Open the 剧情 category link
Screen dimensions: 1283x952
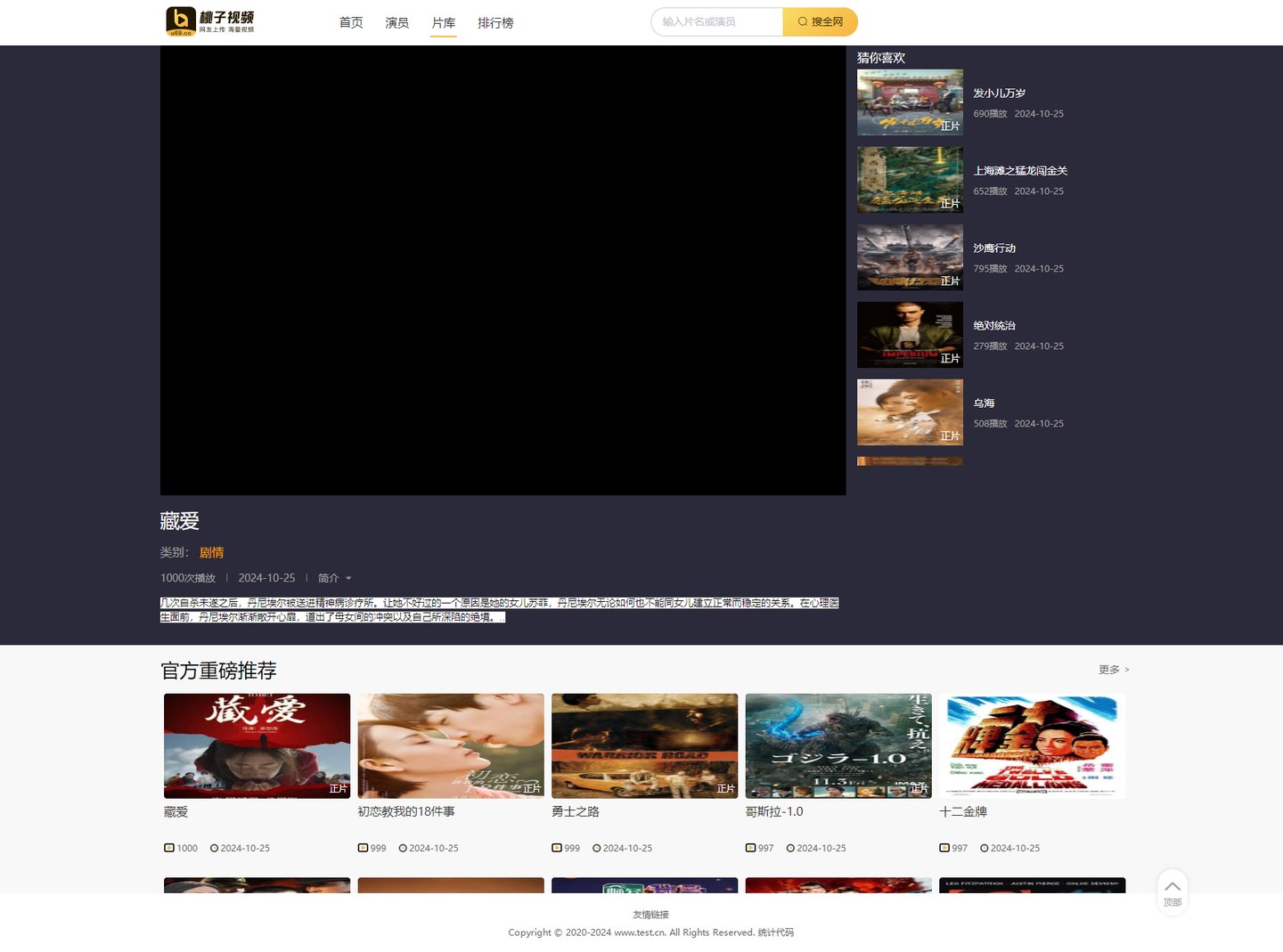pos(212,552)
